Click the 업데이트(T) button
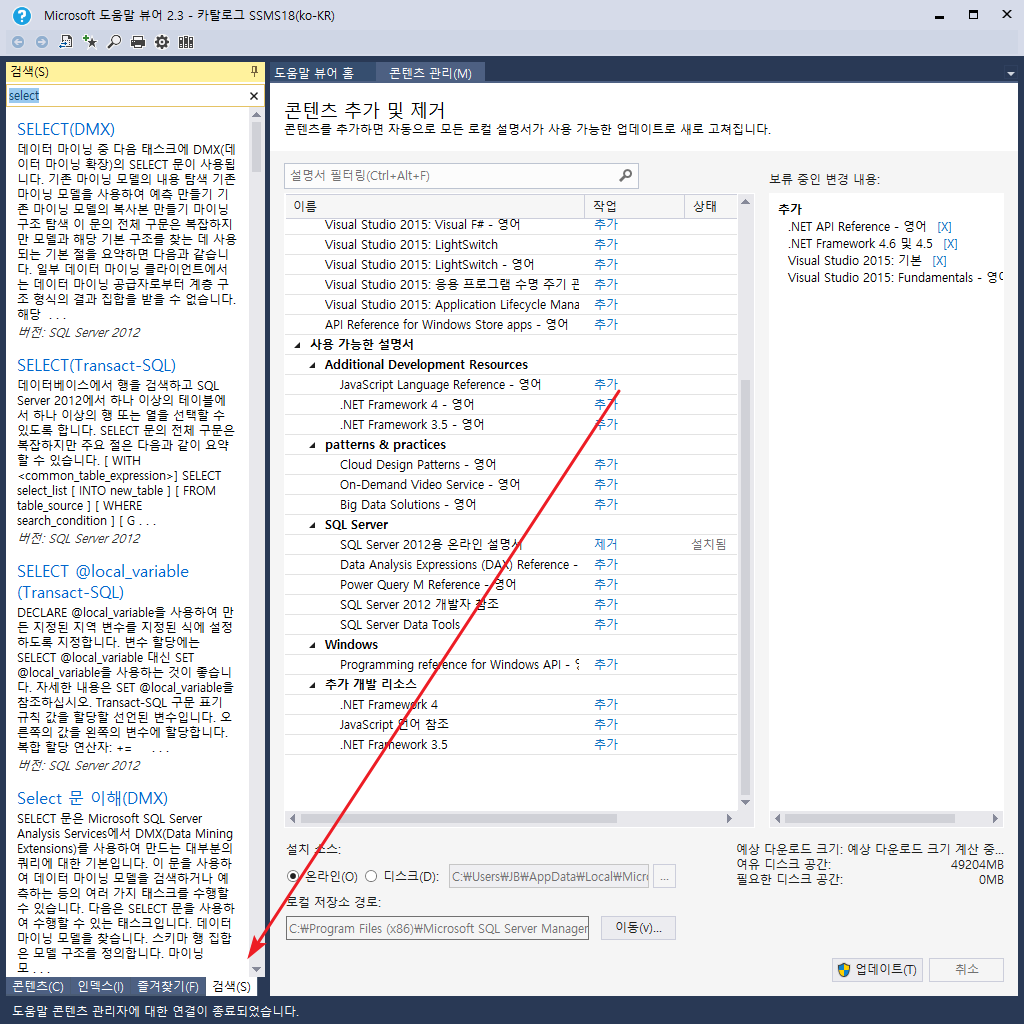1024x1024 pixels. [878, 970]
